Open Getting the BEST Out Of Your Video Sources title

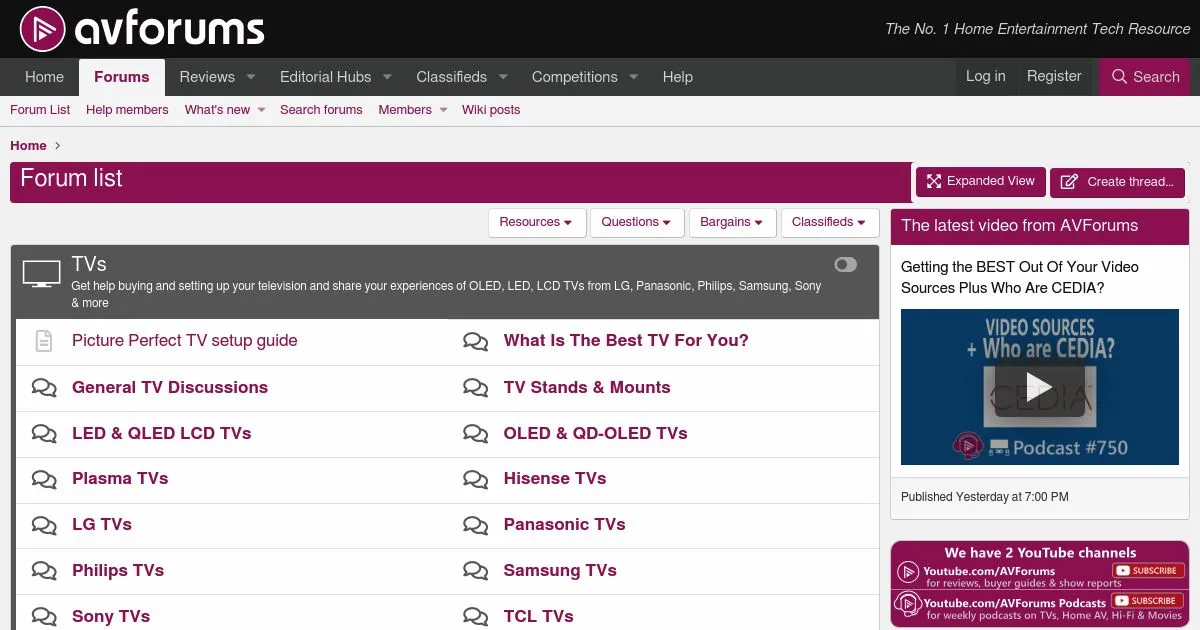click(1020, 278)
